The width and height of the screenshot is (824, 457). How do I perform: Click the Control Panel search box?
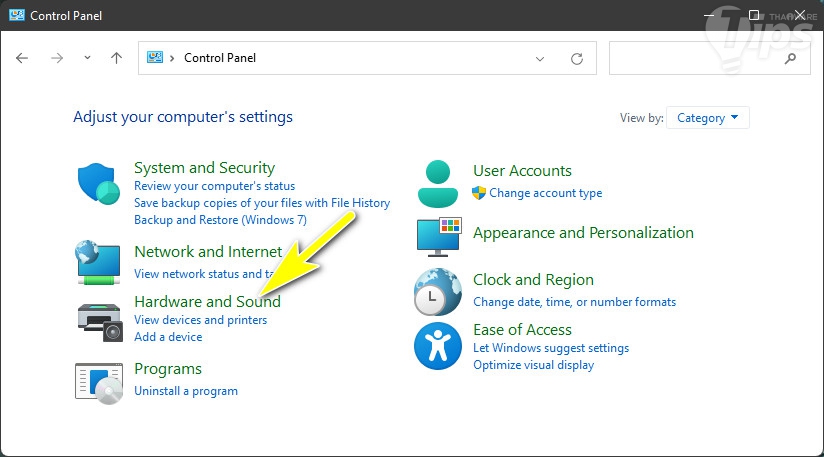coord(696,59)
